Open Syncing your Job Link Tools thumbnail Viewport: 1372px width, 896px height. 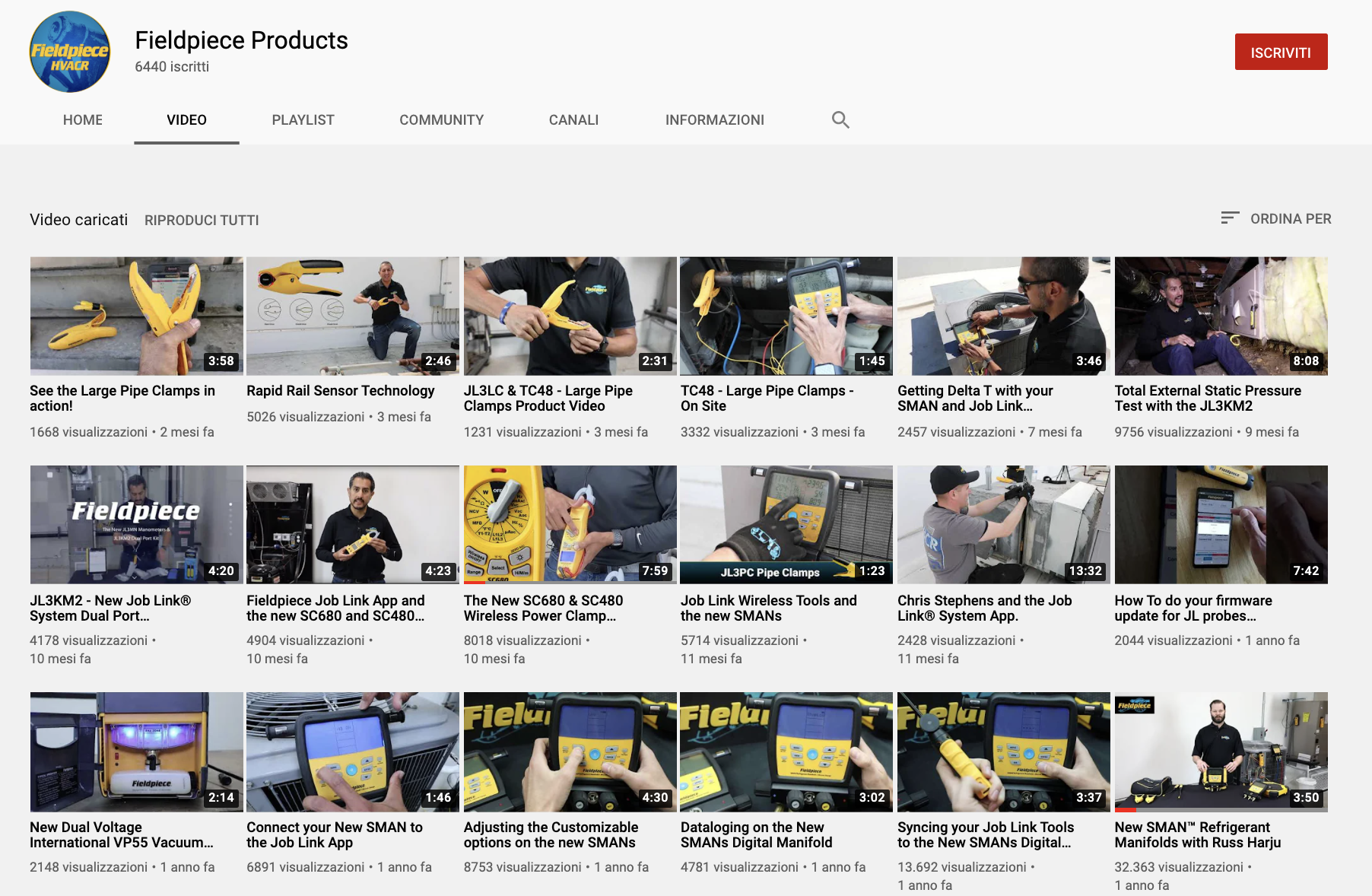[1004, 751]
